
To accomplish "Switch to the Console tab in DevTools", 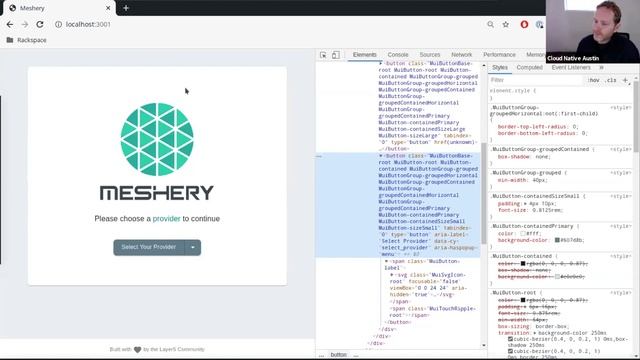I will point(398,55).
